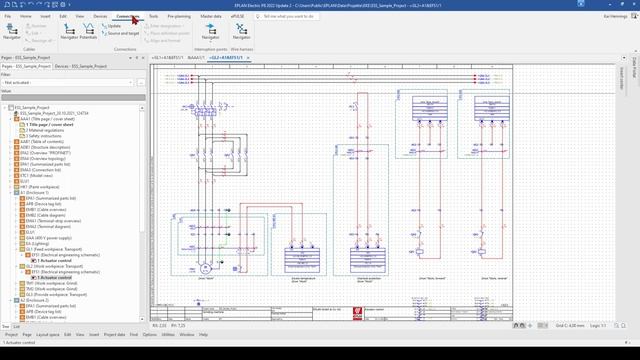Click the Update connections button

[111, 26]
